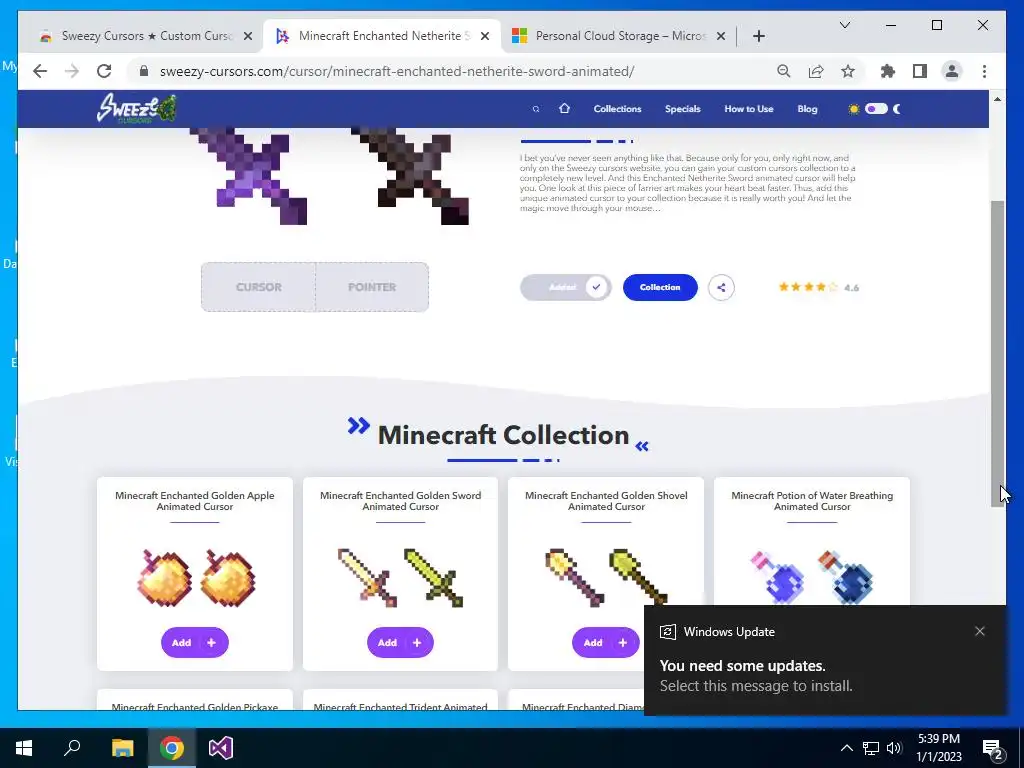Click the golden sword cursor thumbnail
This screenshot has width=1024, height=768.
pos(400,579)
